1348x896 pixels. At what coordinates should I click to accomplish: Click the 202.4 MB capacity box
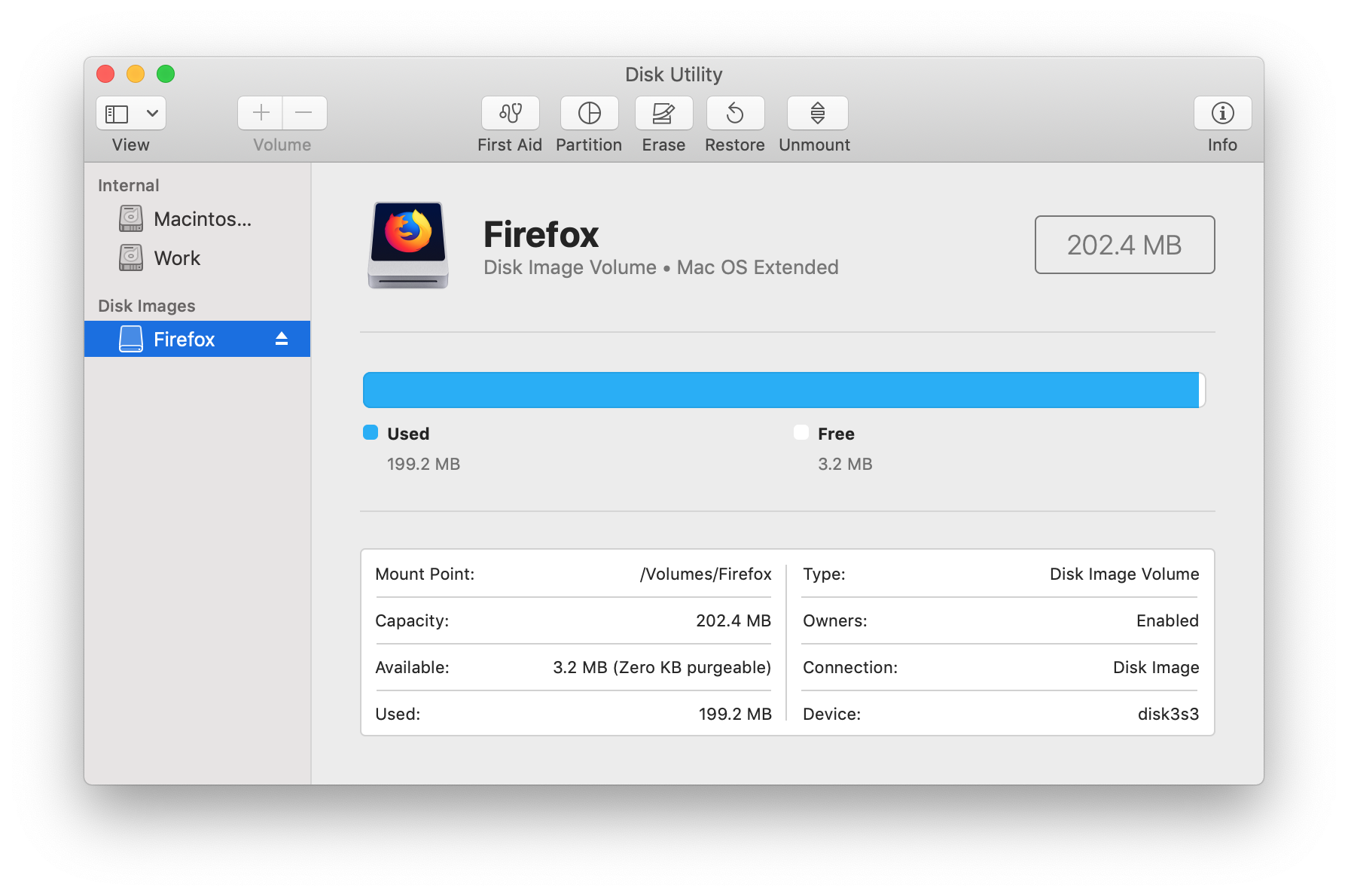1124,245
